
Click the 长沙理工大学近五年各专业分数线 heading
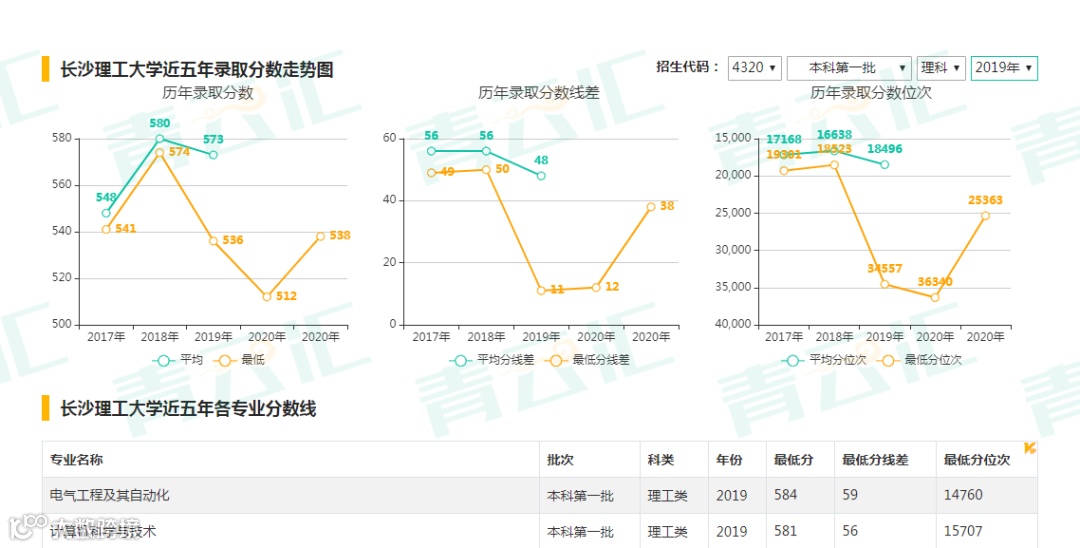tap(188, 408)
